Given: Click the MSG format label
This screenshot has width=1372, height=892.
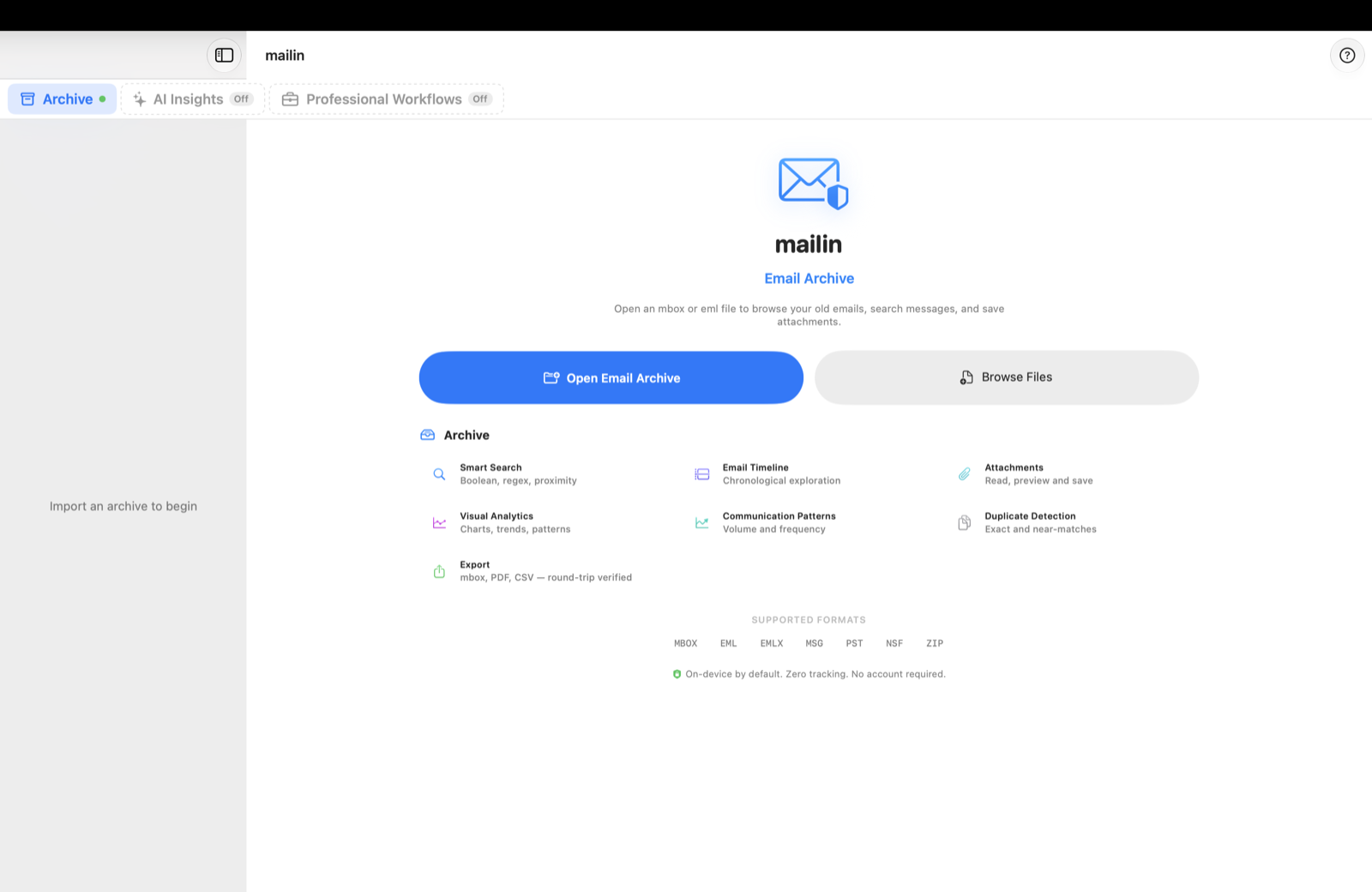Looking at the screenshot, I should tap(814, 643).
